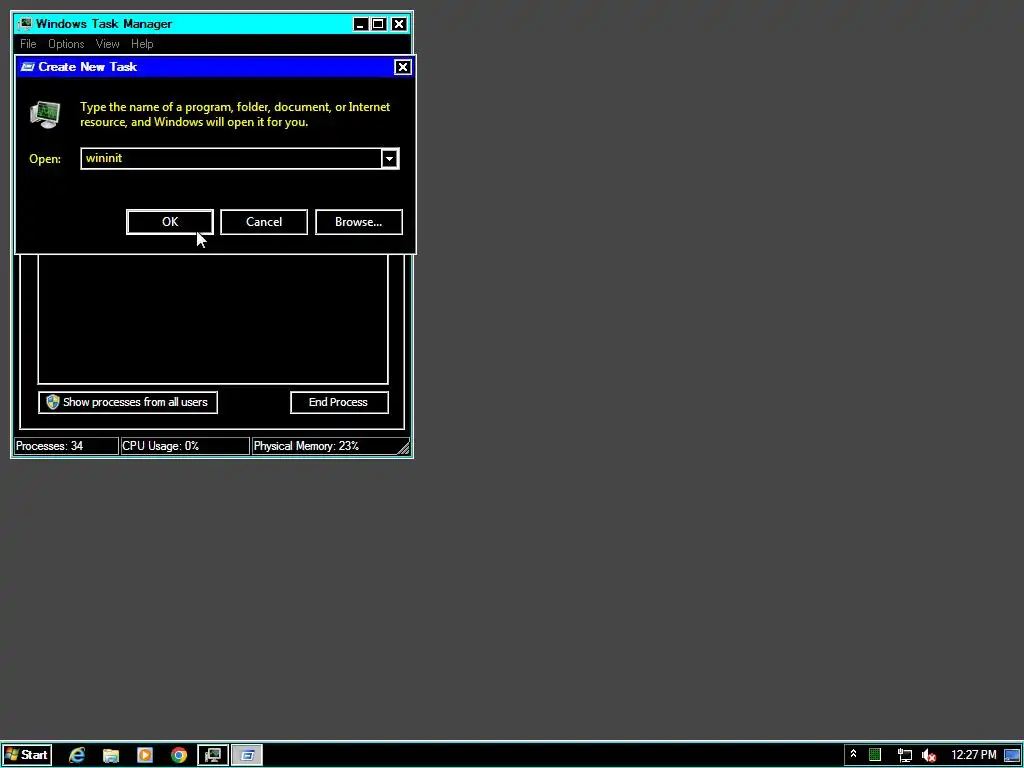Confirm the new task with OK
Viewport: 1024px width, 768px height.
pyautogui.click(x=170, y=222)
